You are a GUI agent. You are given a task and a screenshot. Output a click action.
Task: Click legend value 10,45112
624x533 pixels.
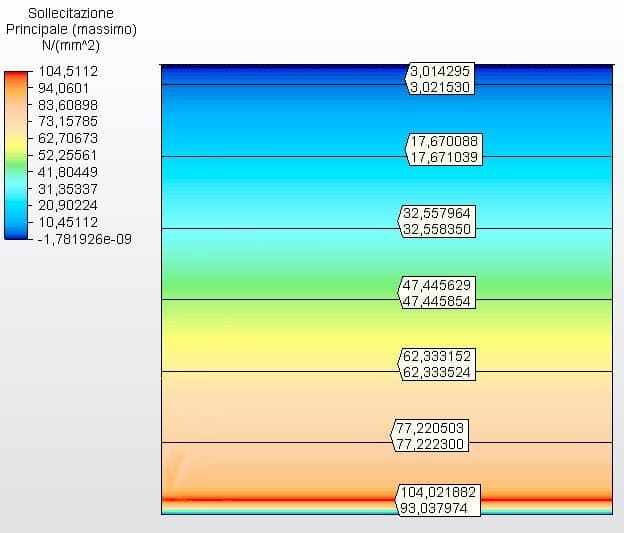click(x=68, y=222)
